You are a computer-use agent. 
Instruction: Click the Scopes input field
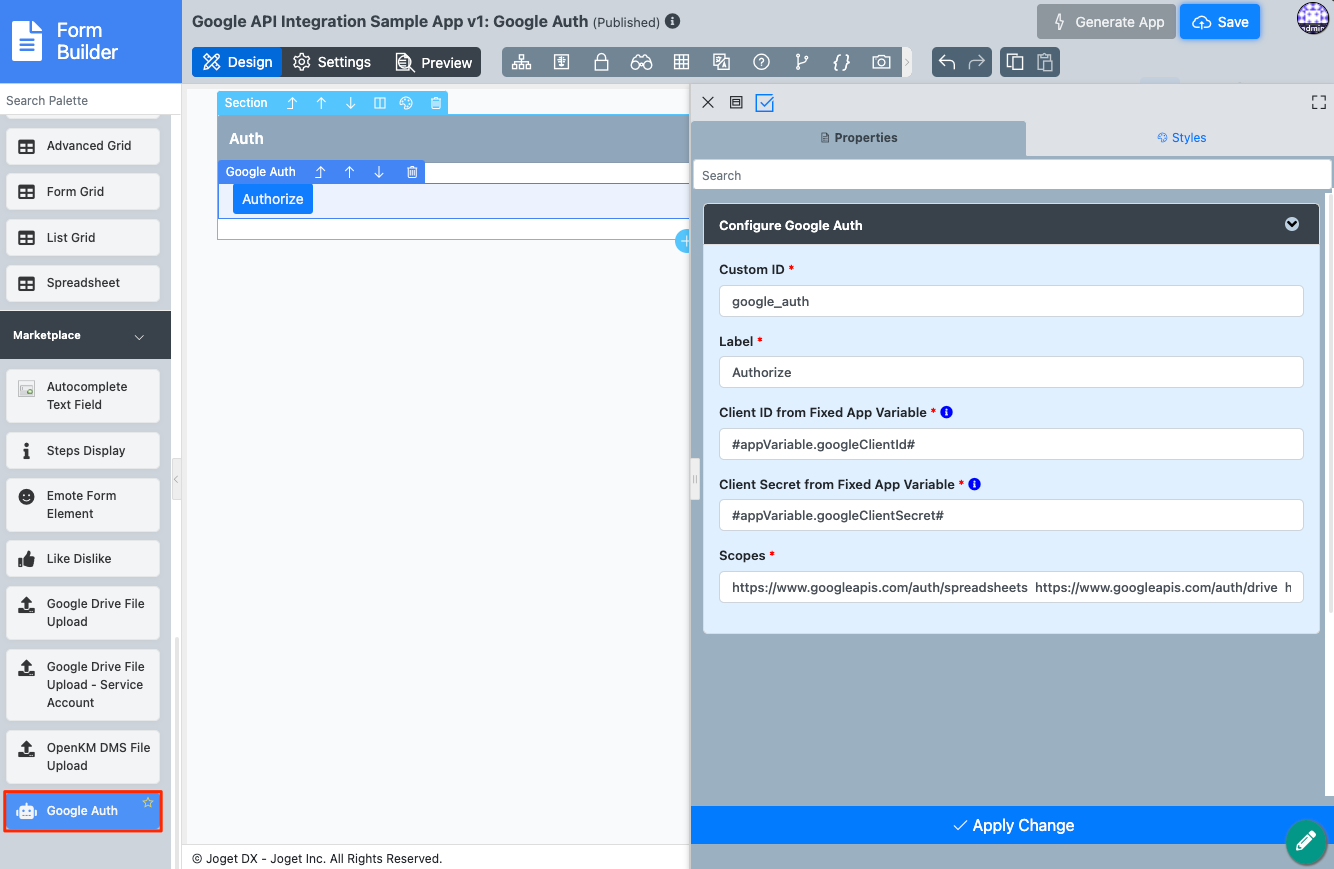[x=1011, y=587]
